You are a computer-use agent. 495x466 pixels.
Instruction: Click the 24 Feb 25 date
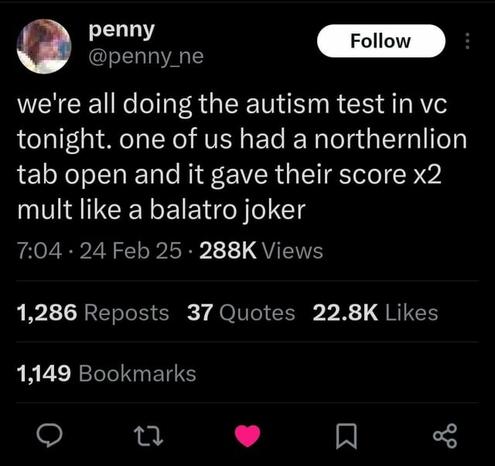[131, 251]
